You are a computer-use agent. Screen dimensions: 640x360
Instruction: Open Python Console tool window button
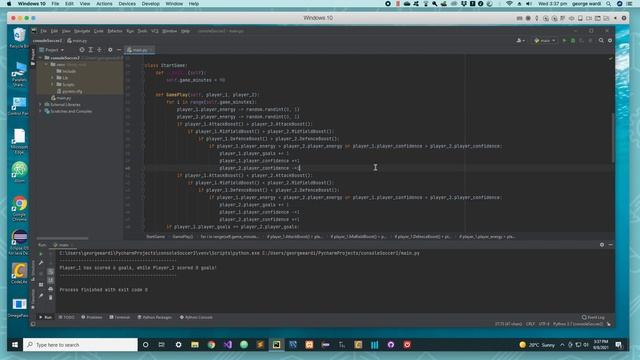(196, 317)
